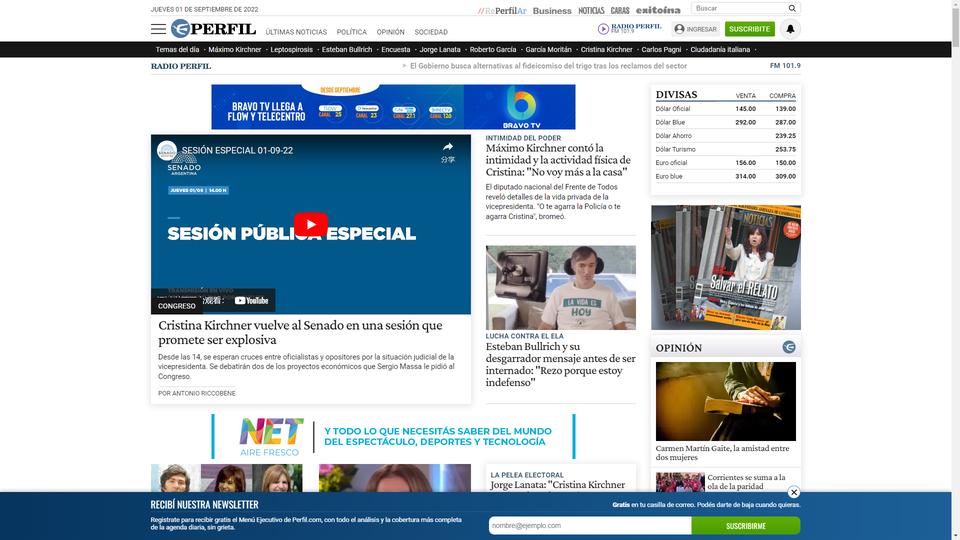Click the Dólar Blue row
Screen dimensions: 960x540
point(726,122)
